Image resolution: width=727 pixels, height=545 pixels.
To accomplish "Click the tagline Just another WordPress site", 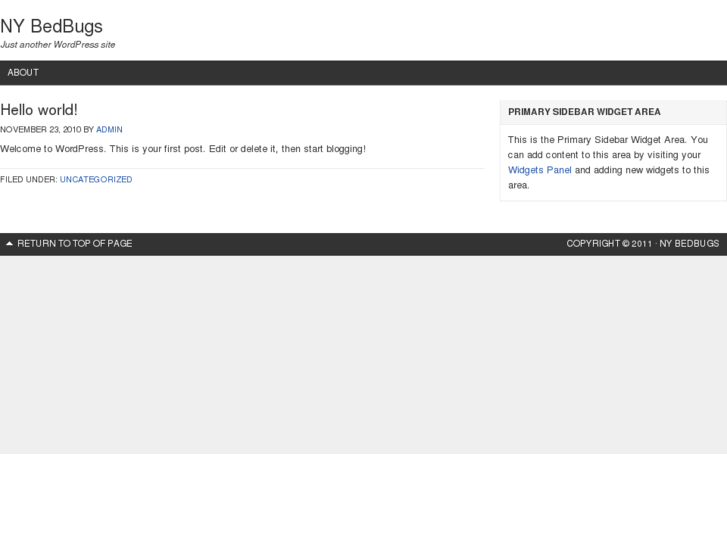I will 58,45.
